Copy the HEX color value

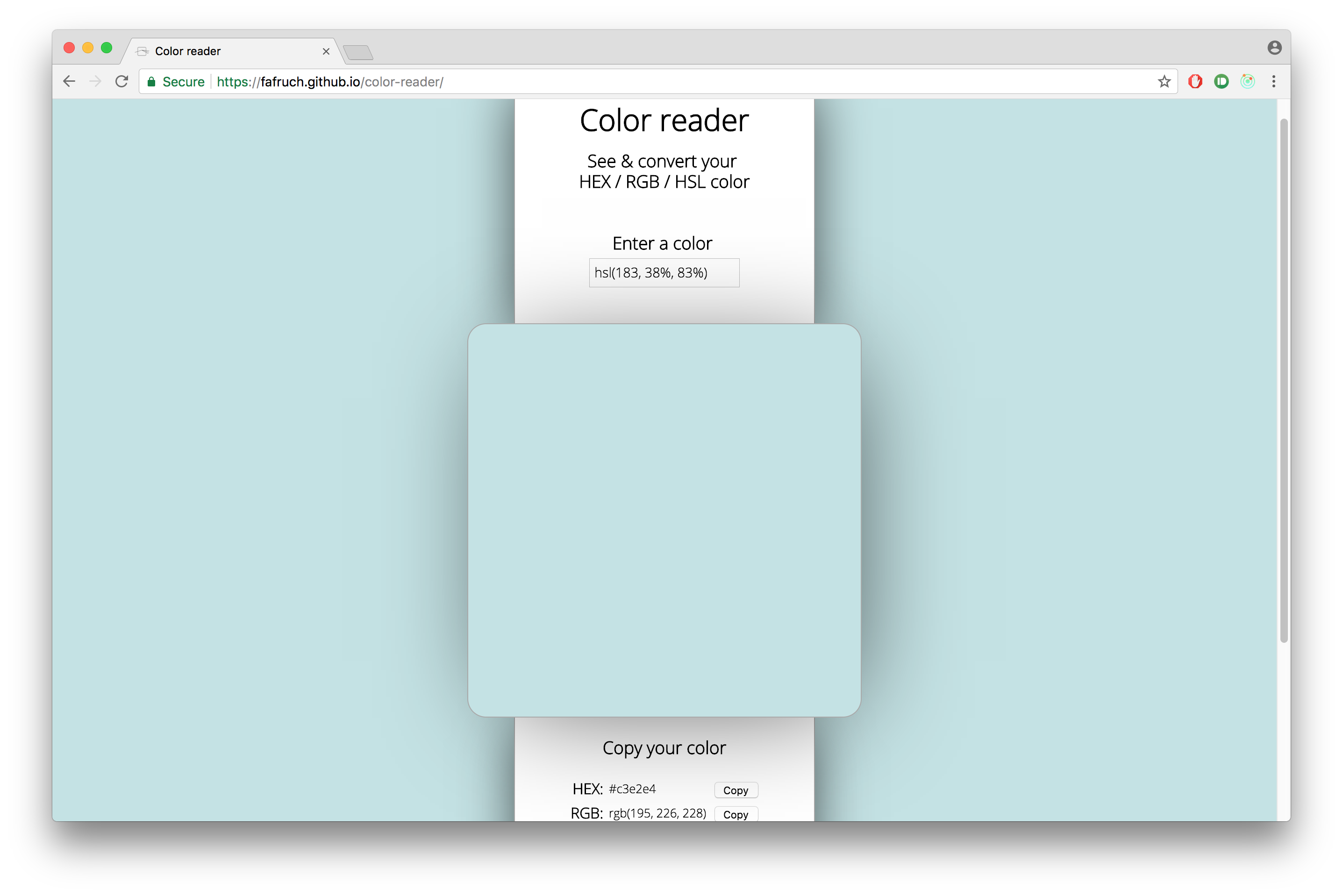(736, 790)
